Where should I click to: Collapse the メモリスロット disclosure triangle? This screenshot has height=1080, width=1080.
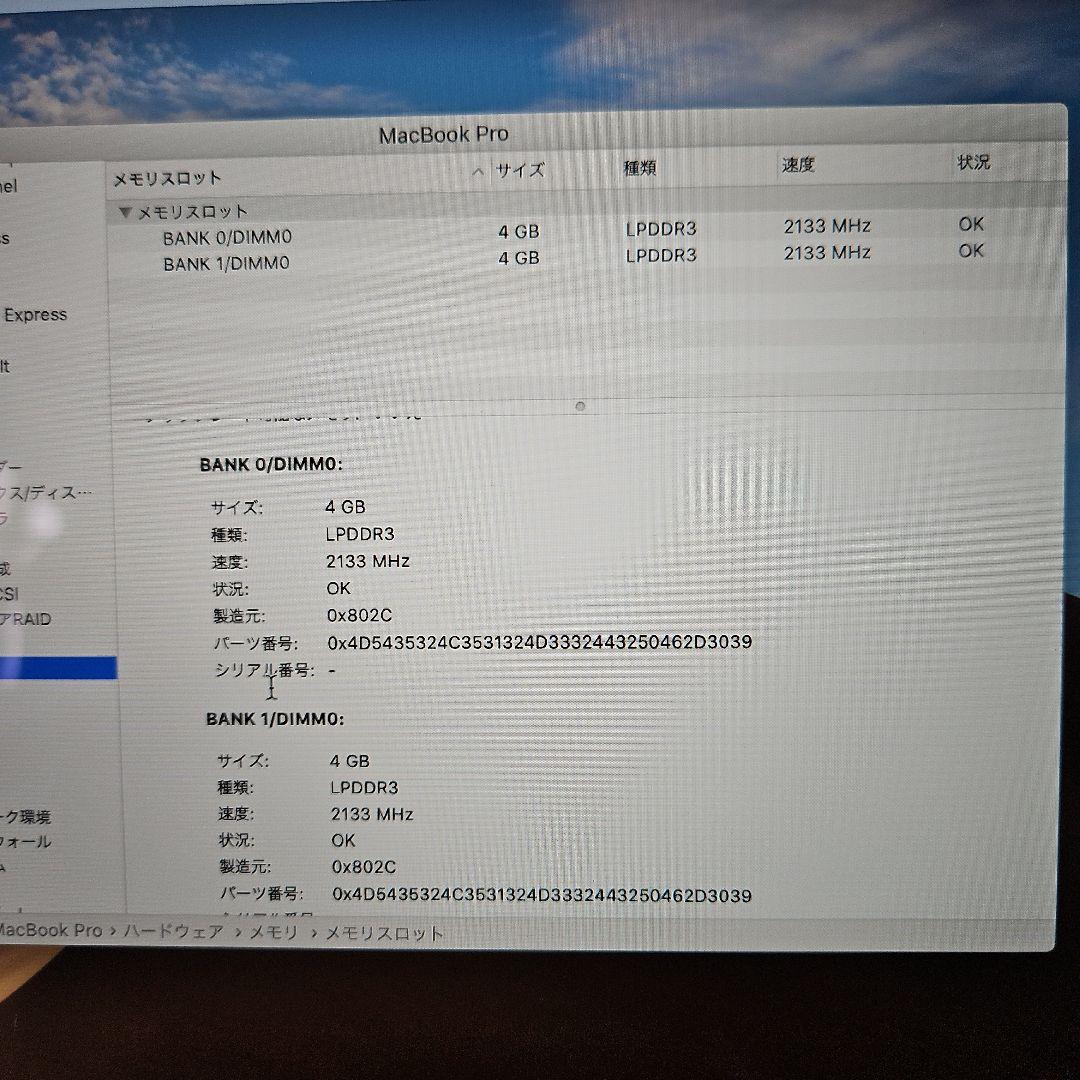coord(124,211)
